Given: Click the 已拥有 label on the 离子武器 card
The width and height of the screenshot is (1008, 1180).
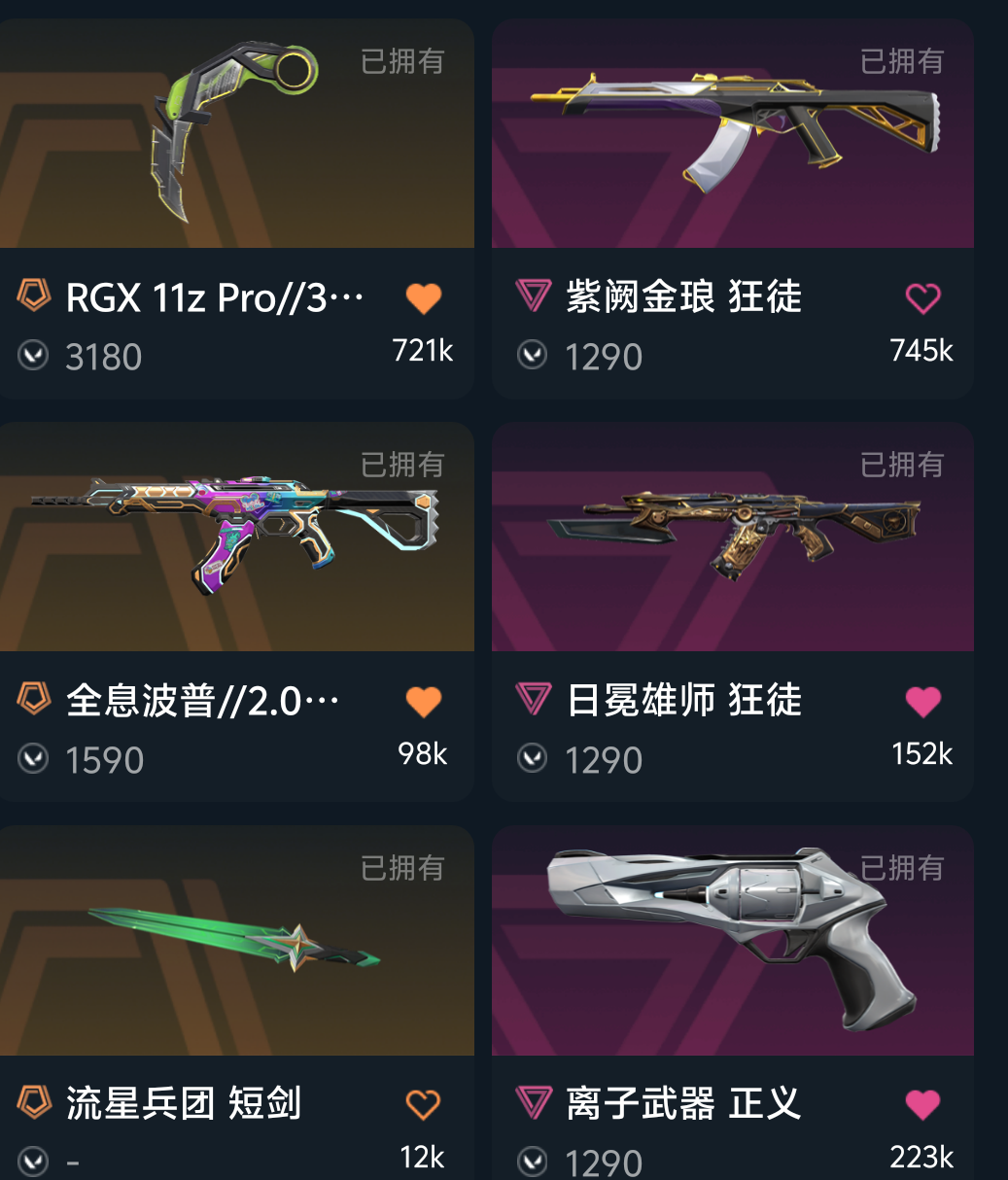Looking at the screenshot, I should pos(902,868).
